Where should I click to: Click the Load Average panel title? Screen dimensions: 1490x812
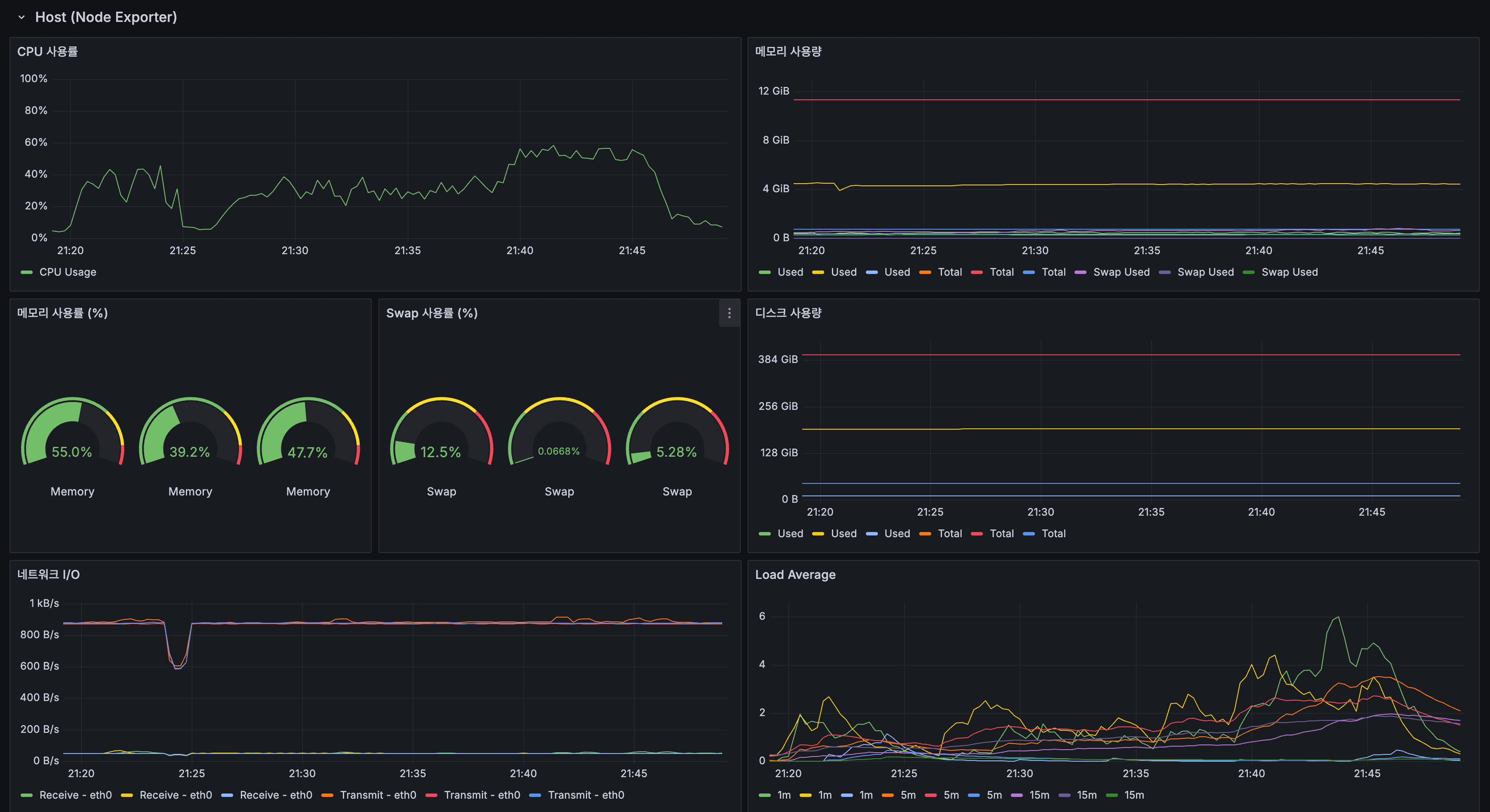pos(795,574)
